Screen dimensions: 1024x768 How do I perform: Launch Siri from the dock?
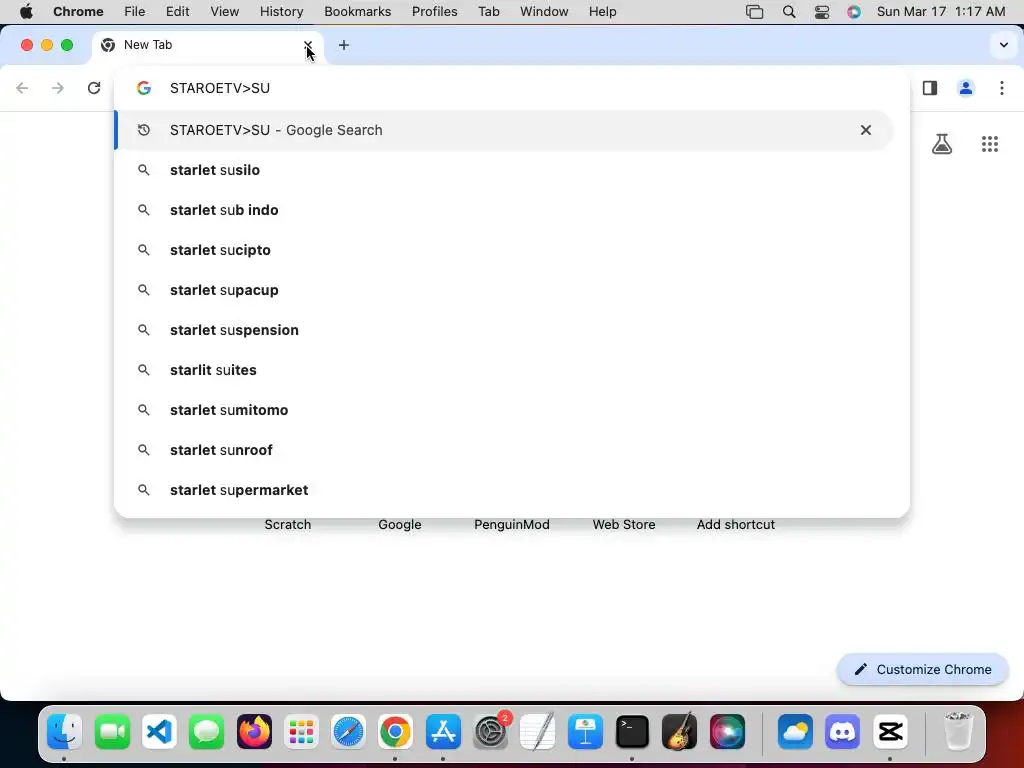pos(727,731)
